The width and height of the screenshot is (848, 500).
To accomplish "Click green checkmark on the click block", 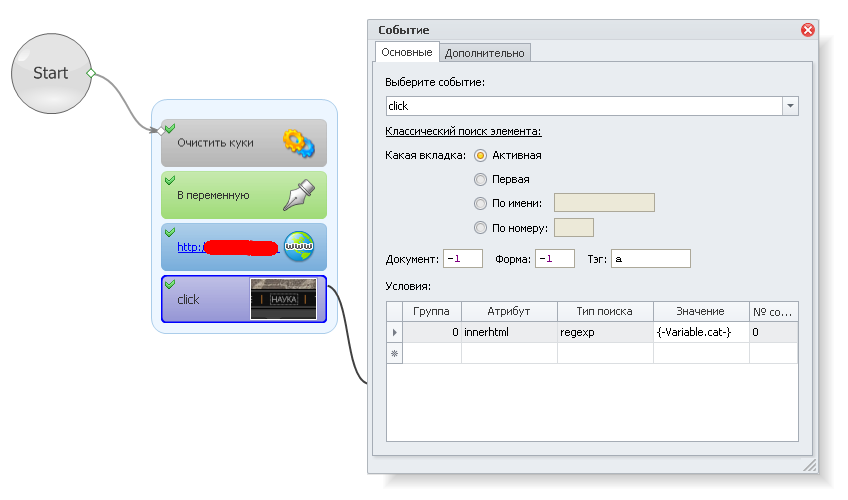I will click(170, 284).
